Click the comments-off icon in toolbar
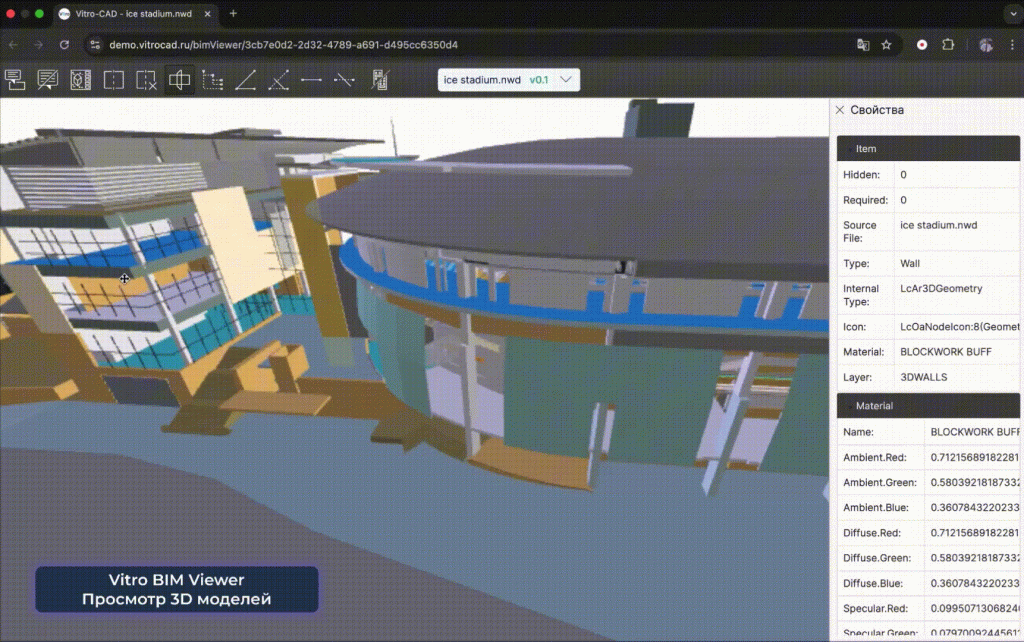1024x642 pixels. click(x=48, y=80)
